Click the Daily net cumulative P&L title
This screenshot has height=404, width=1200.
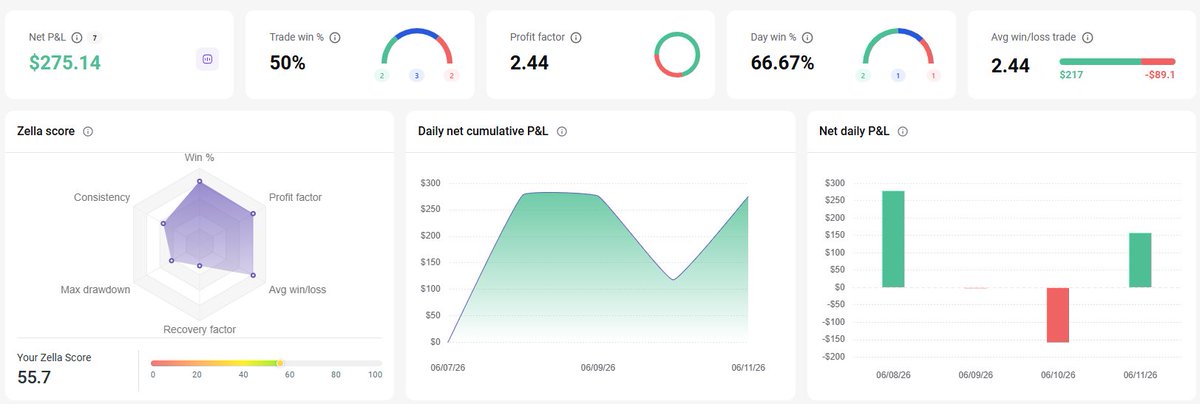point(484,131)
